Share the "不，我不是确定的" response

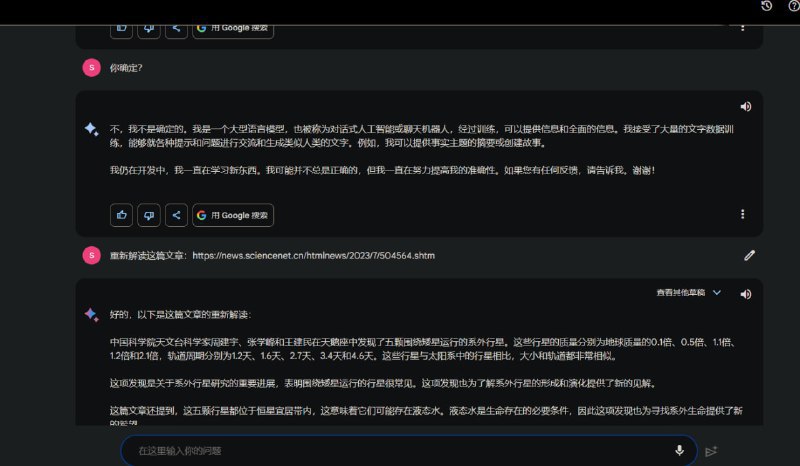pyautogui.click(x=176, y=214)
